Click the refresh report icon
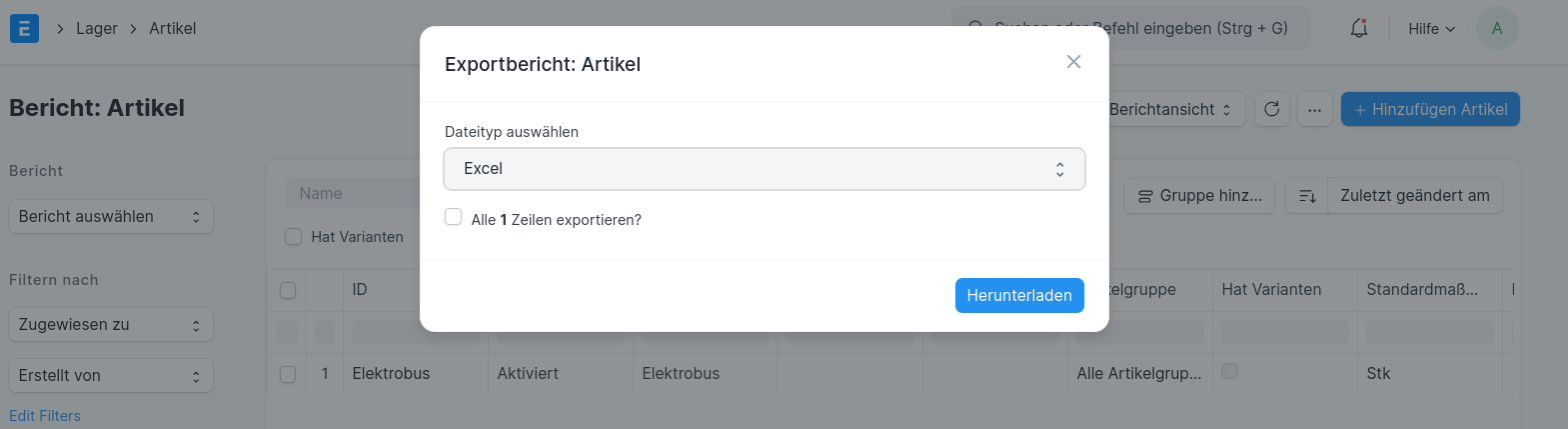 1271,109
